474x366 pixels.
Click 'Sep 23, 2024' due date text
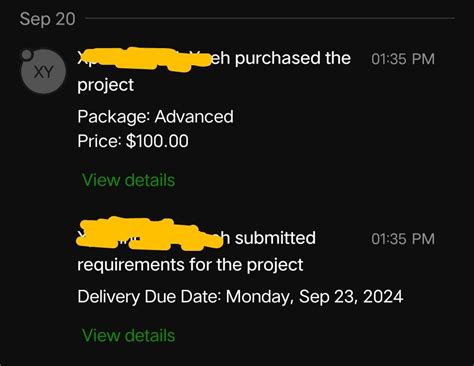351,296
